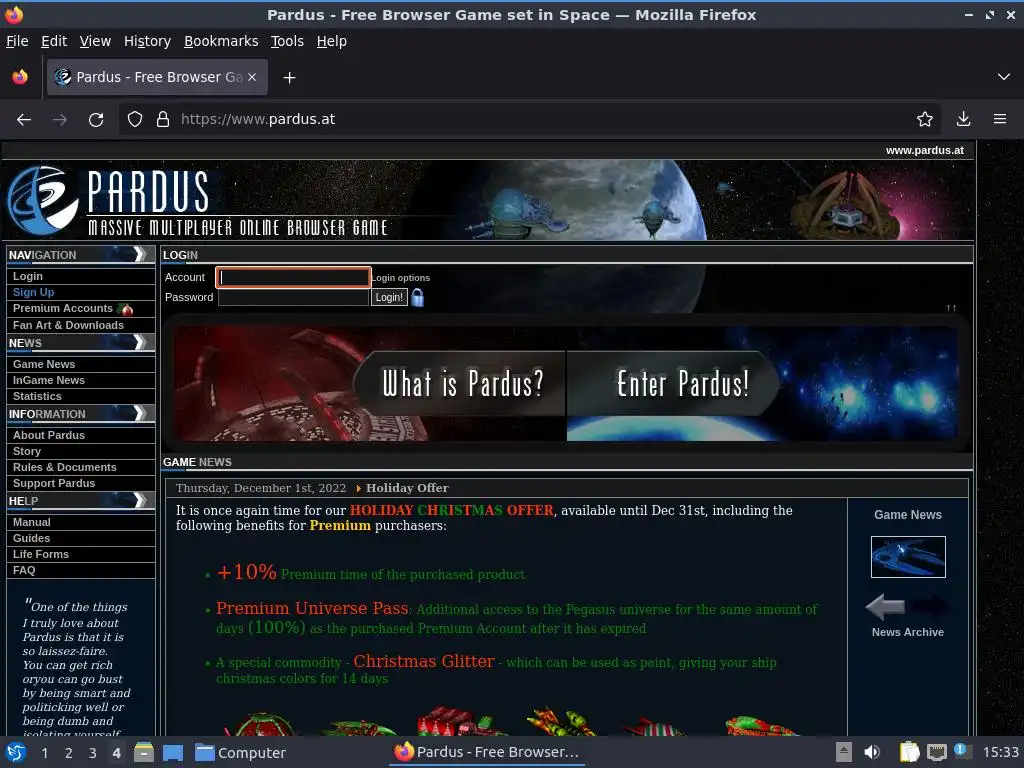
Task: Switch to workspace 2 in the taskbar
Action: tap(69, 753)
